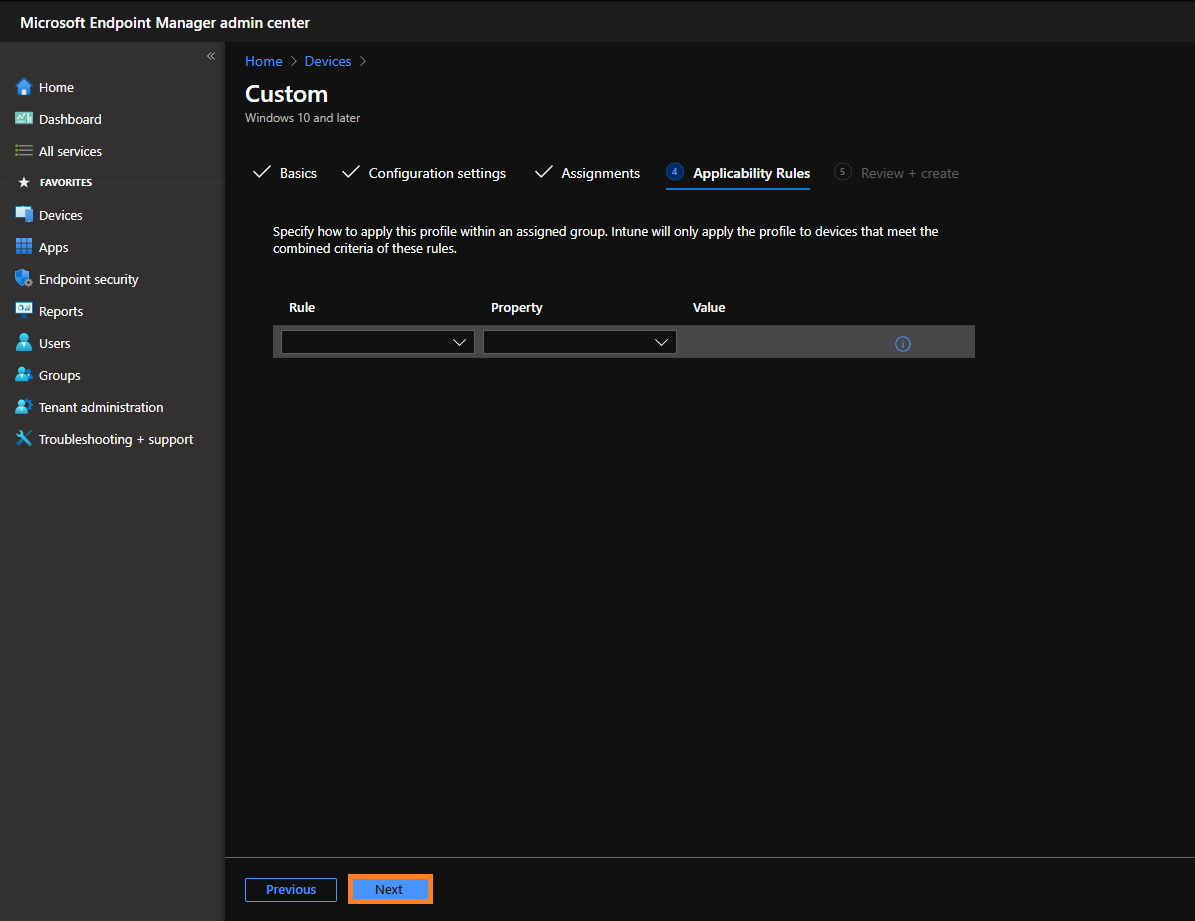Open the Rule dropdown

pos(378,342)
